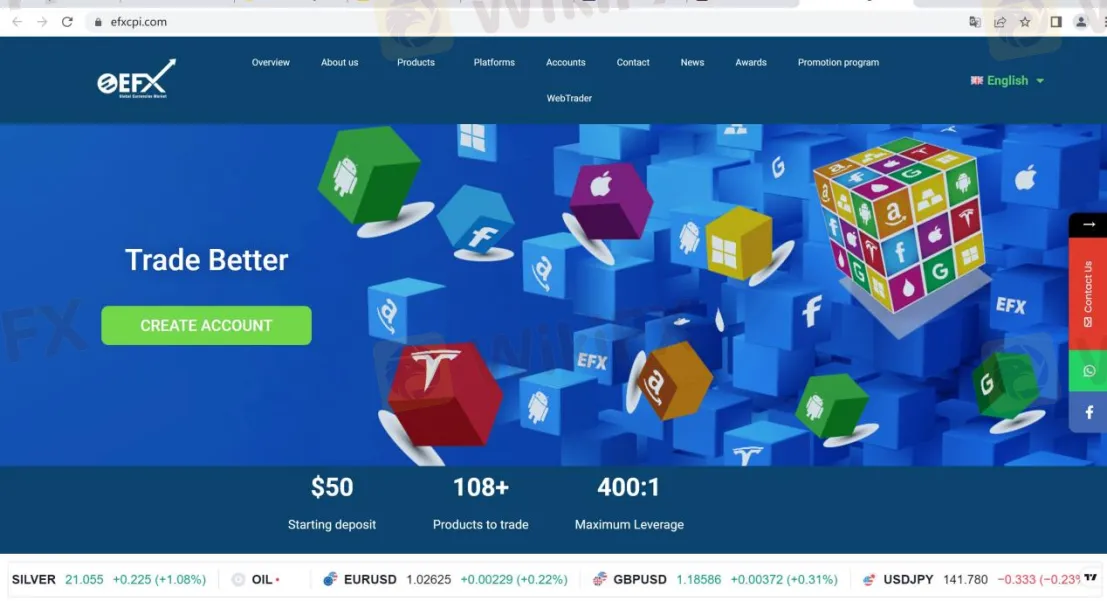Click the 400:1 maximum leverage figure
This screenshot has width=1107, height=601.
coord(628,487)
